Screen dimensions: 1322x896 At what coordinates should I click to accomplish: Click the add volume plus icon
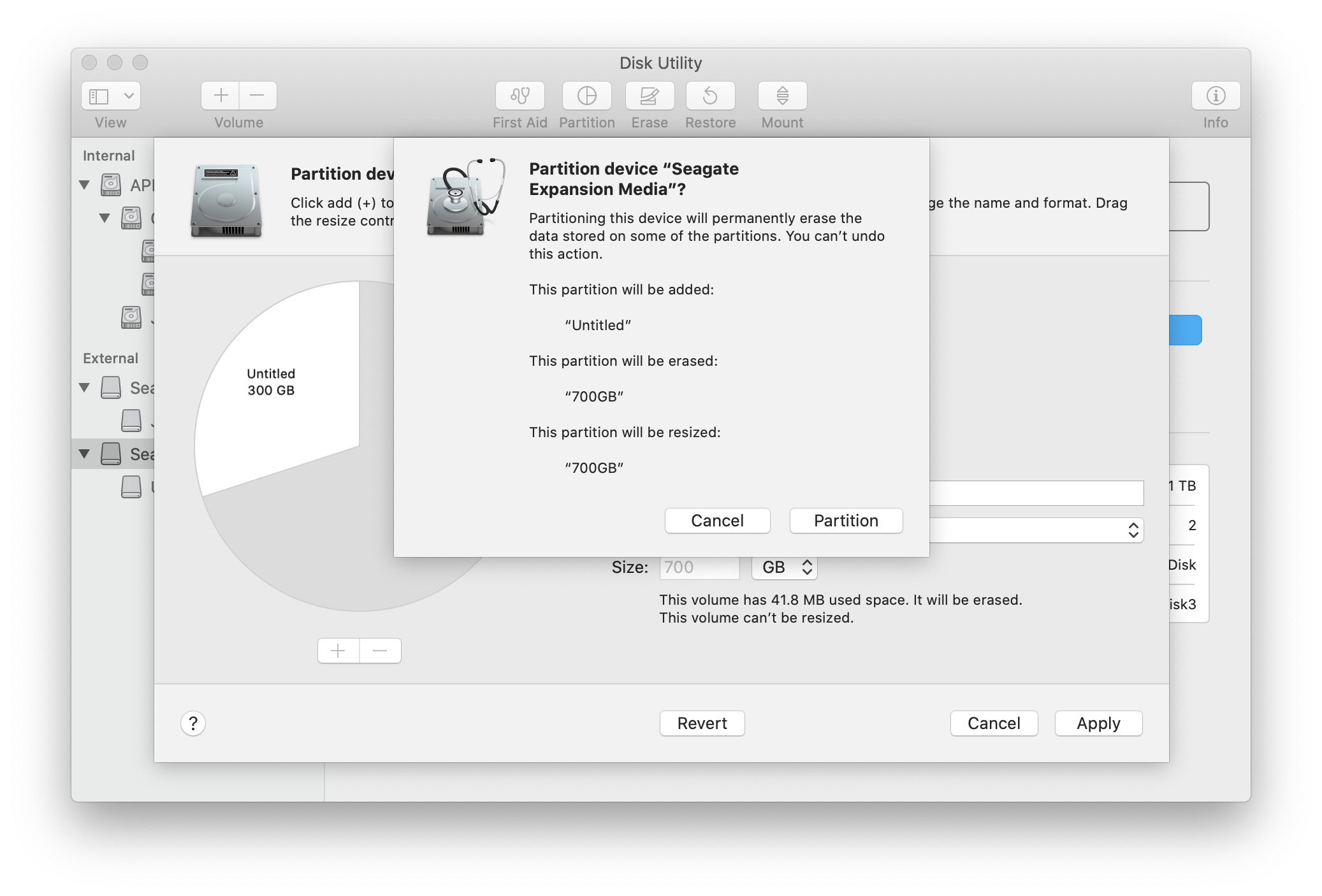221,96
